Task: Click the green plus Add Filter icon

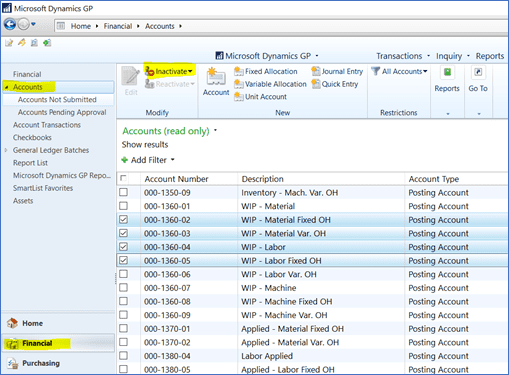Action: point(125,160)
